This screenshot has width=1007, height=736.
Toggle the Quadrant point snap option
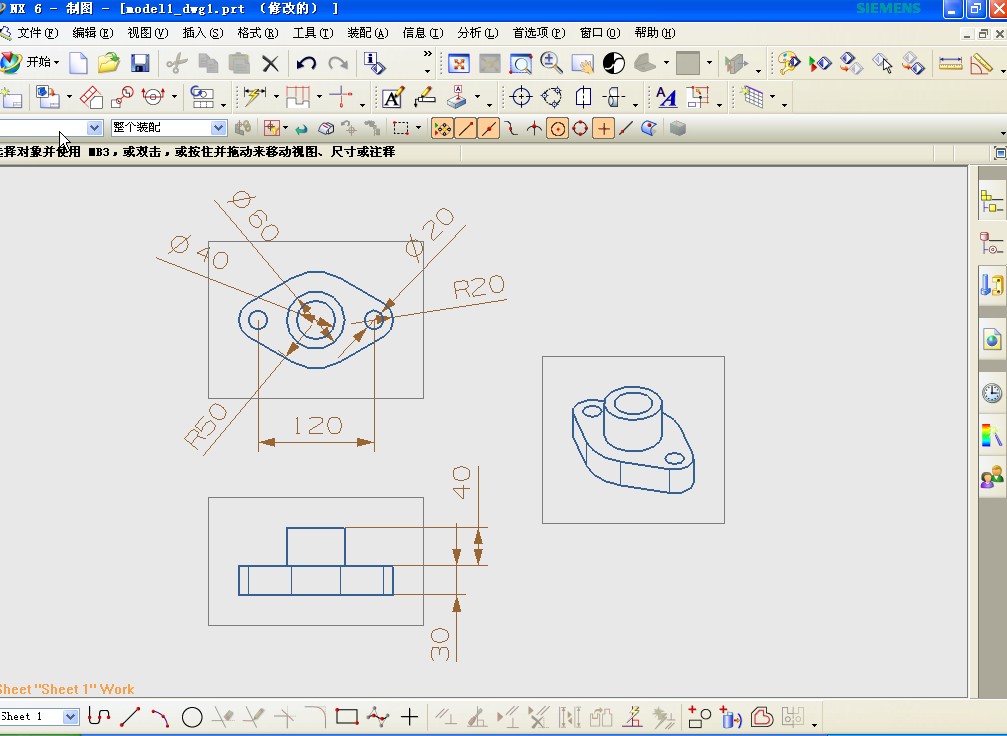coord(580,128)
